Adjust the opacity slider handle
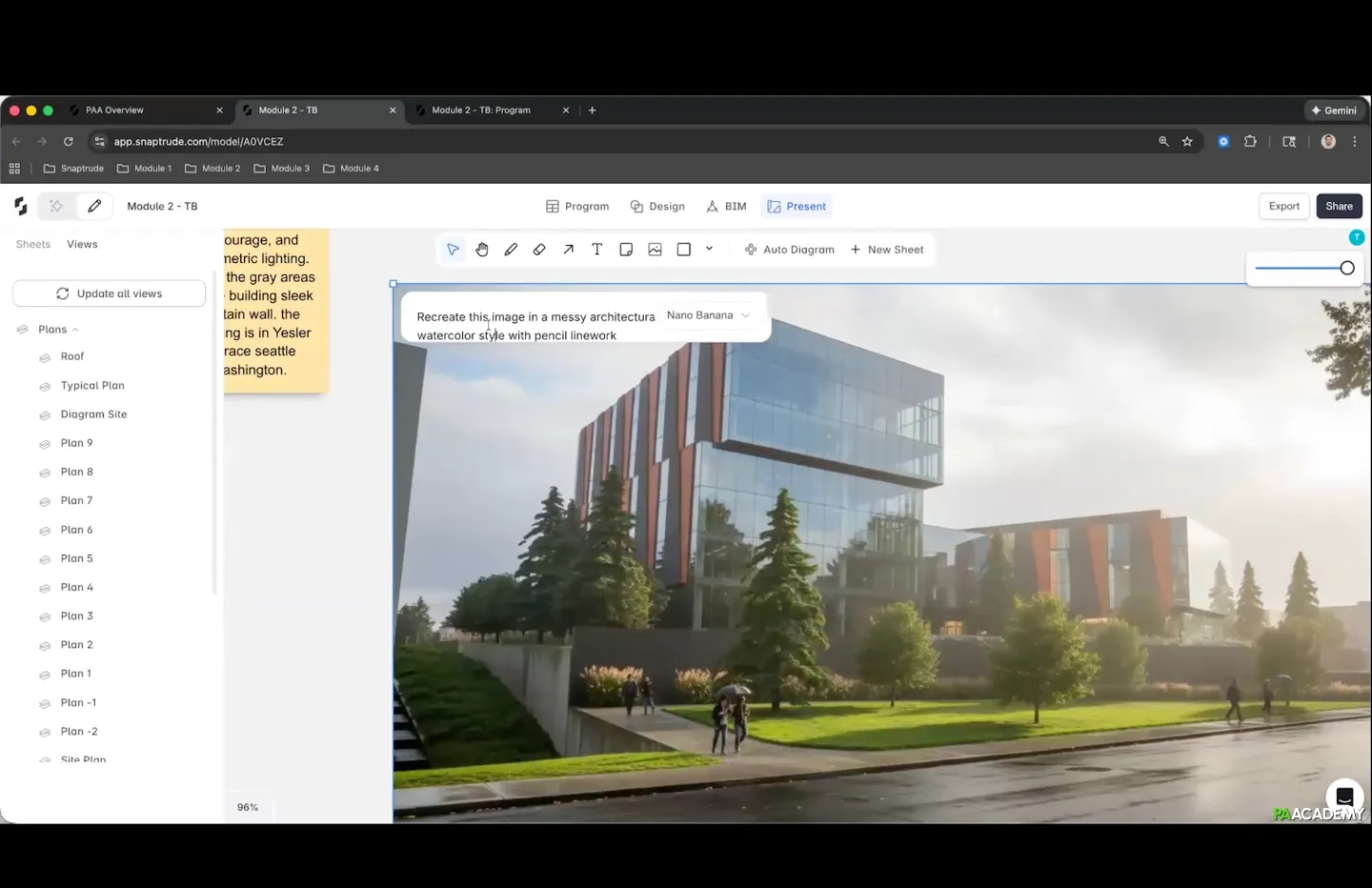The width and height of the screenshot is (1372, 888). (1347, 269)
